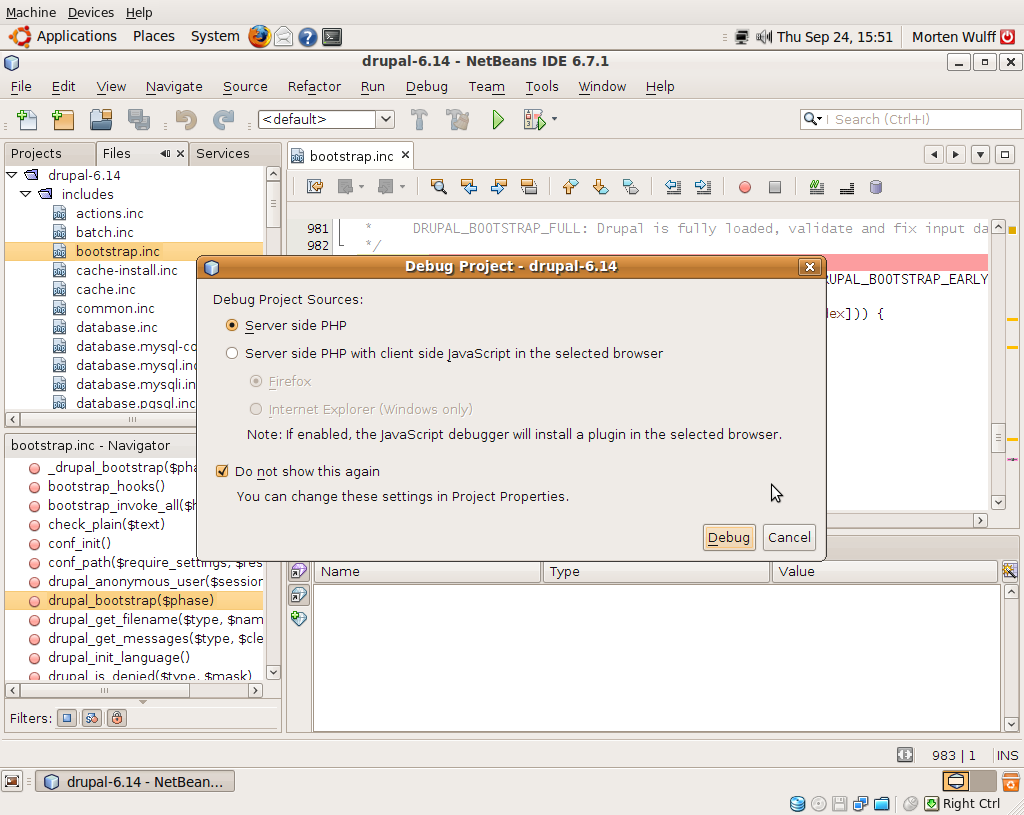Screen dimensions: 1024x815
Task: Click the editor Find Selection magnifier icon
Action: click(439, 187)
